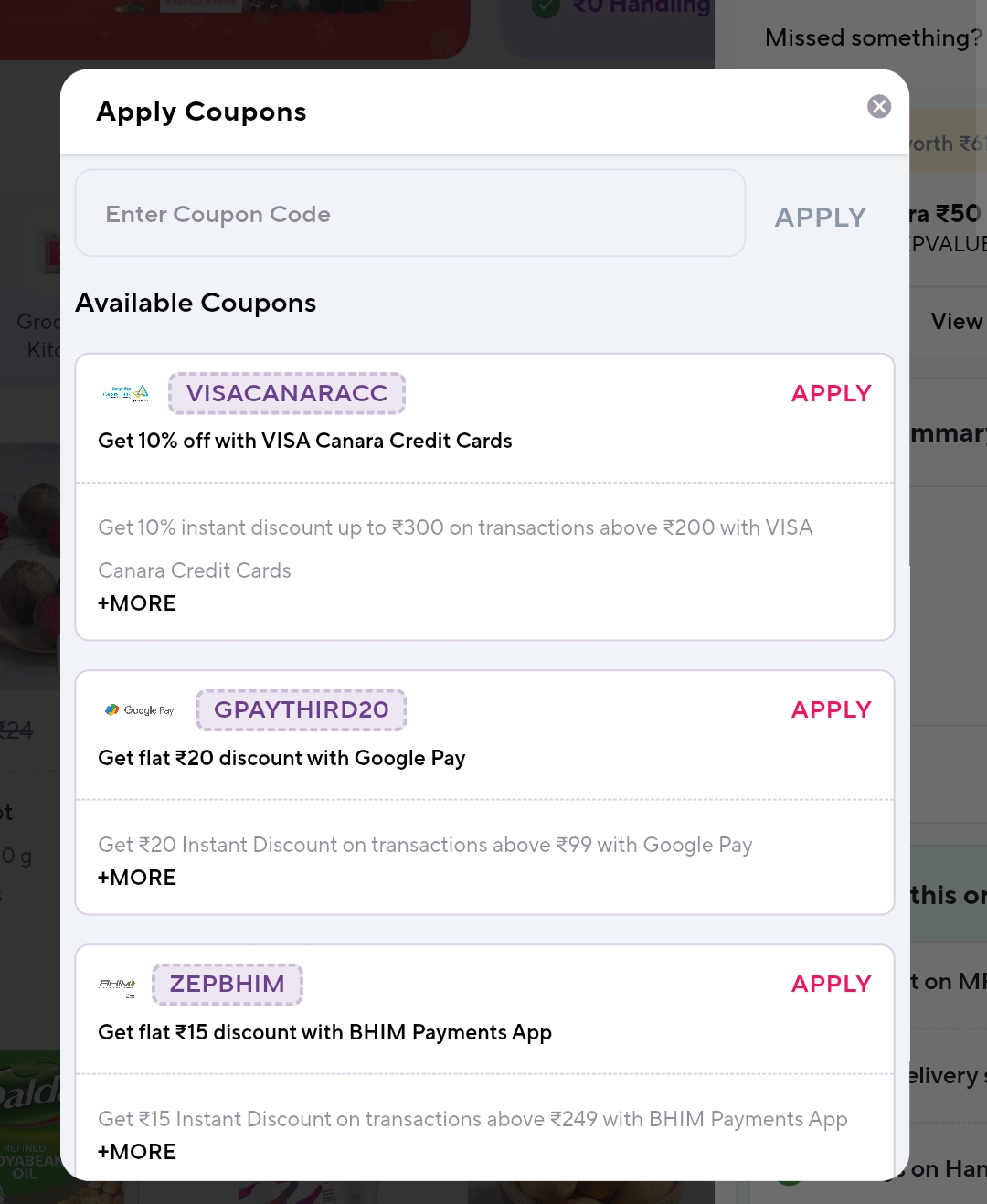Select the VISACANARACC coupon code chip
Image resolution: width=987 pixels, height=1204 pixels.
286,393
